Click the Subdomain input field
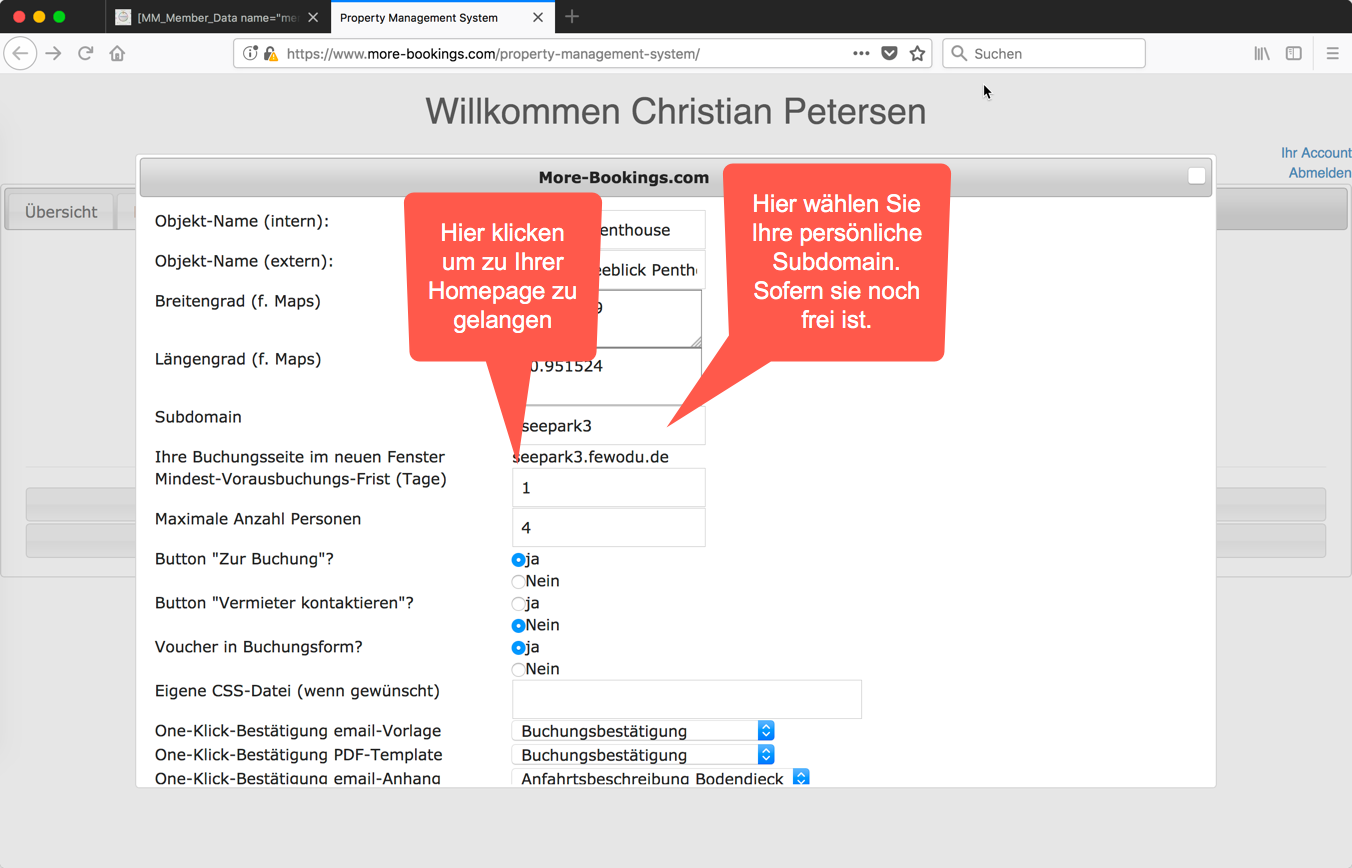The width and height of the screenshot is (1352, 868). tap(609, 425)
